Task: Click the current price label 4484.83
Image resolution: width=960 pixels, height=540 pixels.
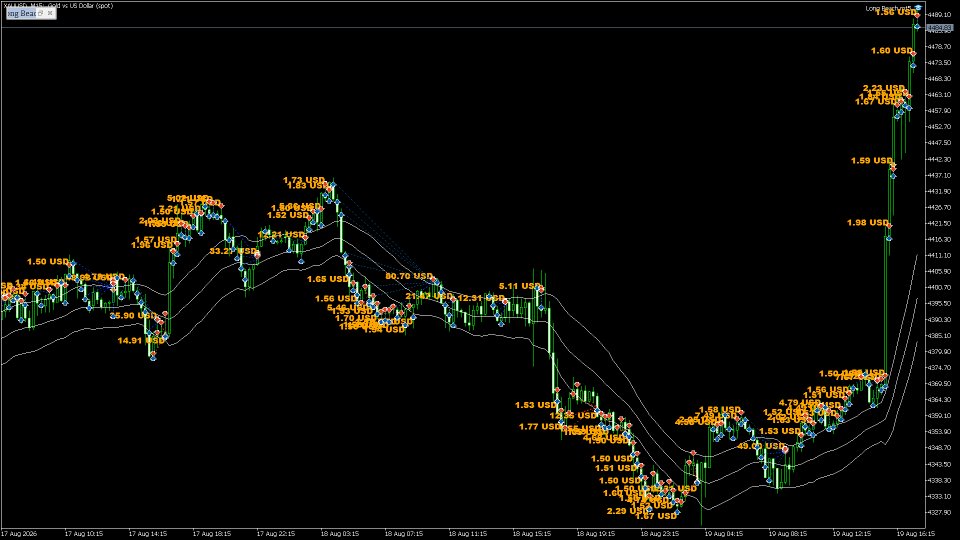Action: (x=940, y=28)
